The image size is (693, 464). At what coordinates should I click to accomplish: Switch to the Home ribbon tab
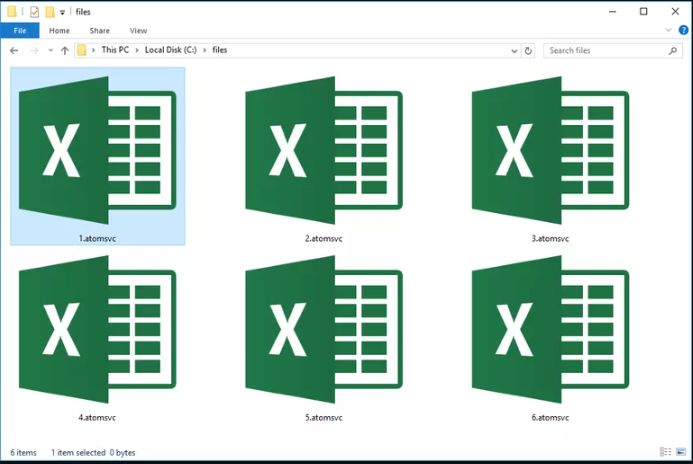point(59,30)
